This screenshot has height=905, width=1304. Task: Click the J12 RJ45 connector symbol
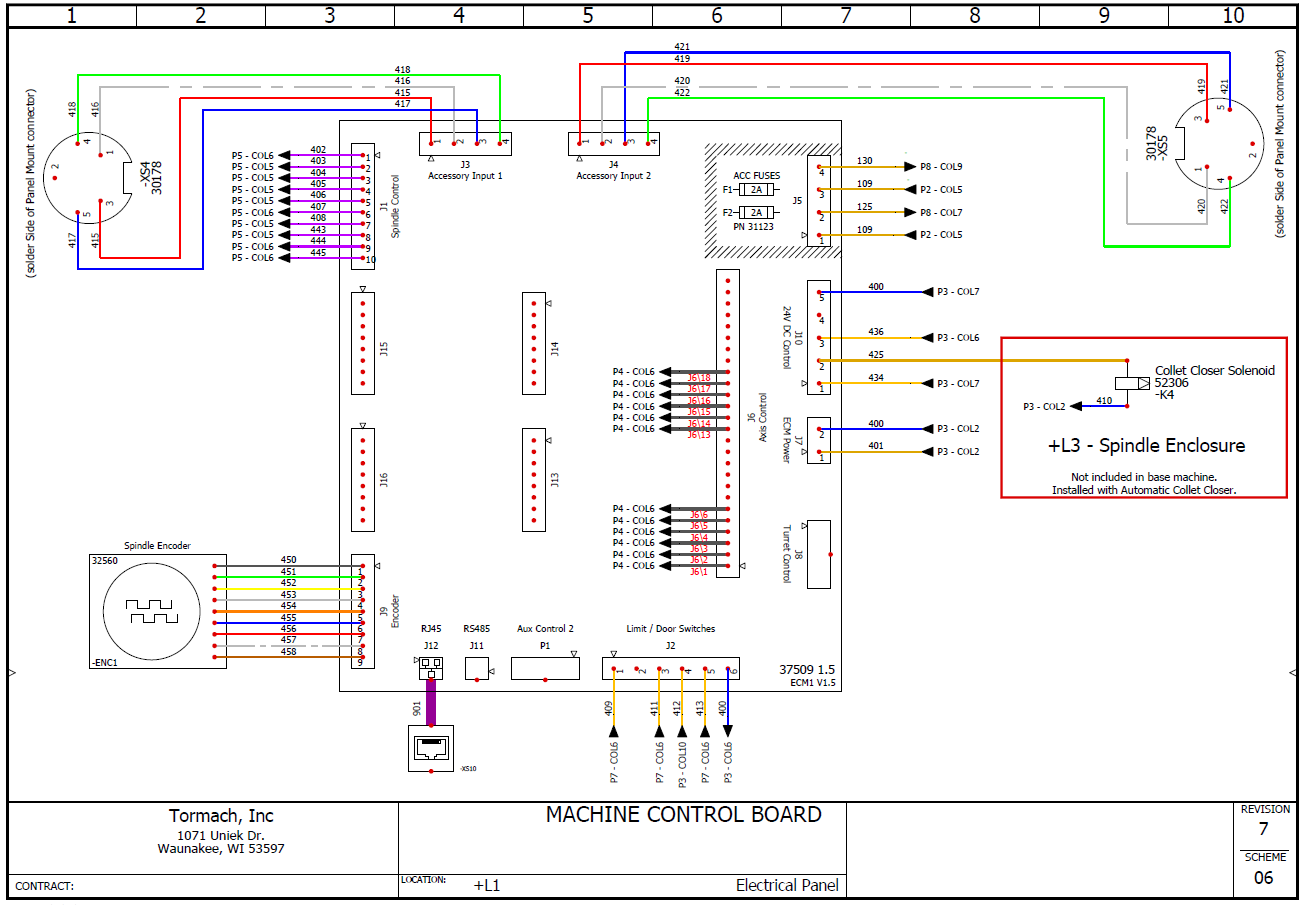tap(430, 667)
